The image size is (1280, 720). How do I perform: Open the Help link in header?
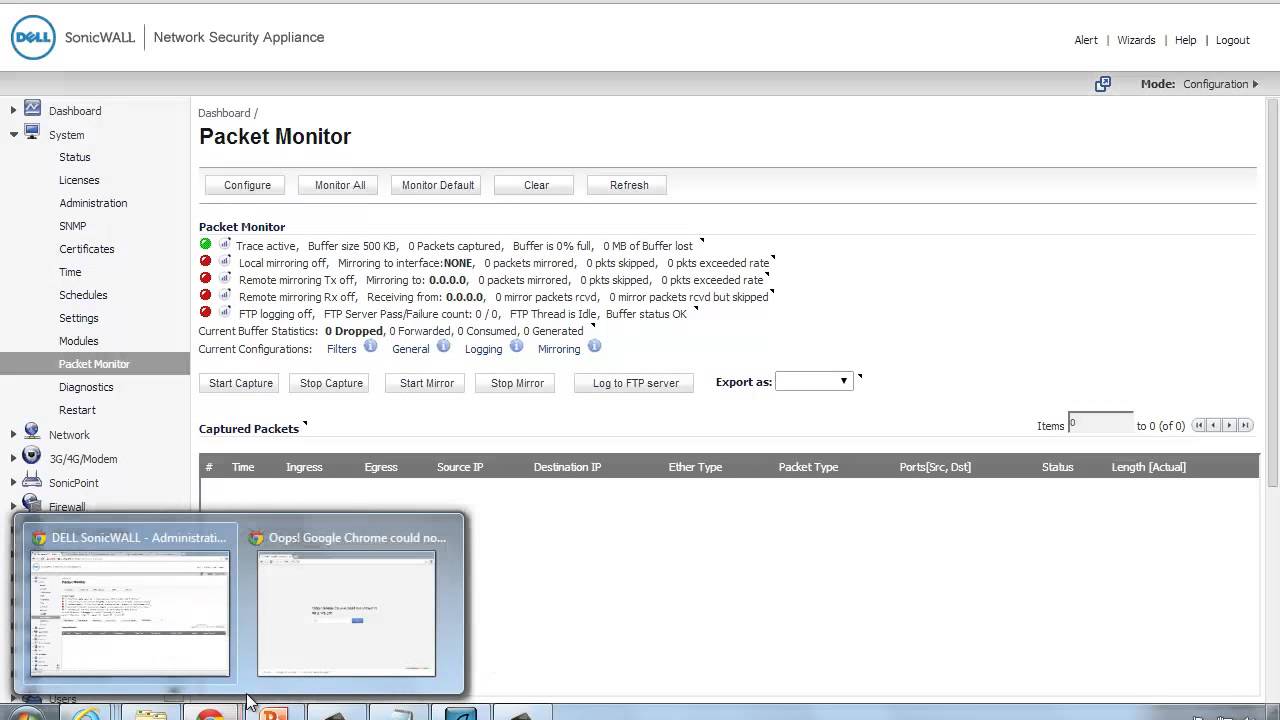point(1185,40)
